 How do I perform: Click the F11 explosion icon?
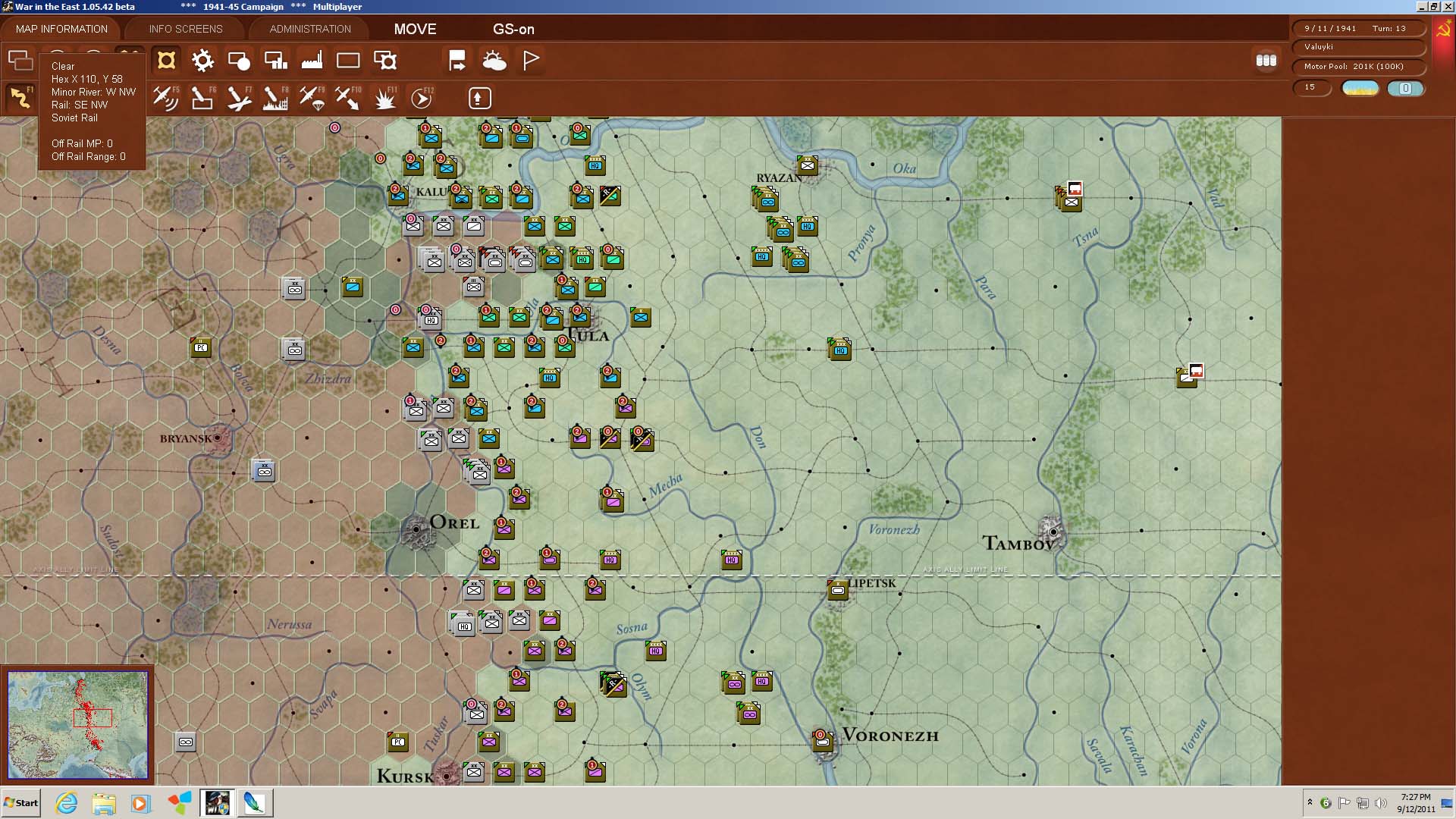(x=385, y=98)
